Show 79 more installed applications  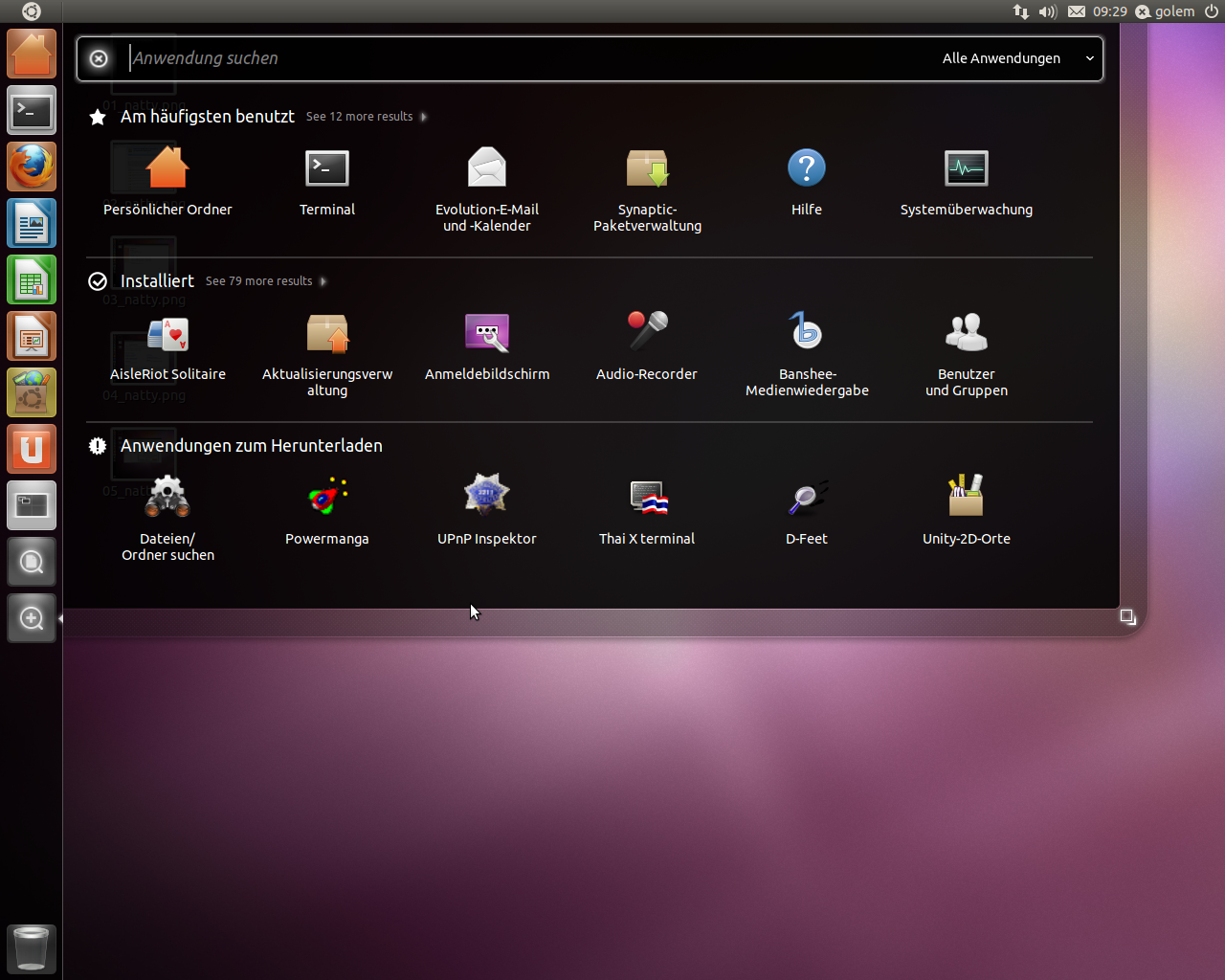tap(259, 280)
